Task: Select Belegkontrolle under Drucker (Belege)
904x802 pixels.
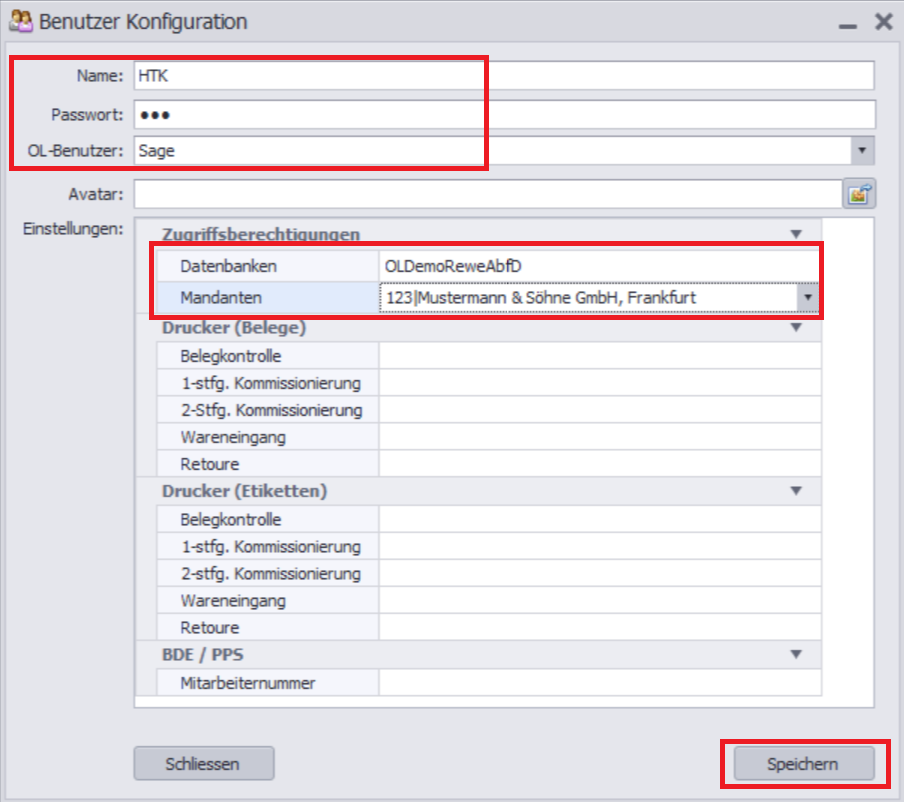Action: click(489, 356)
